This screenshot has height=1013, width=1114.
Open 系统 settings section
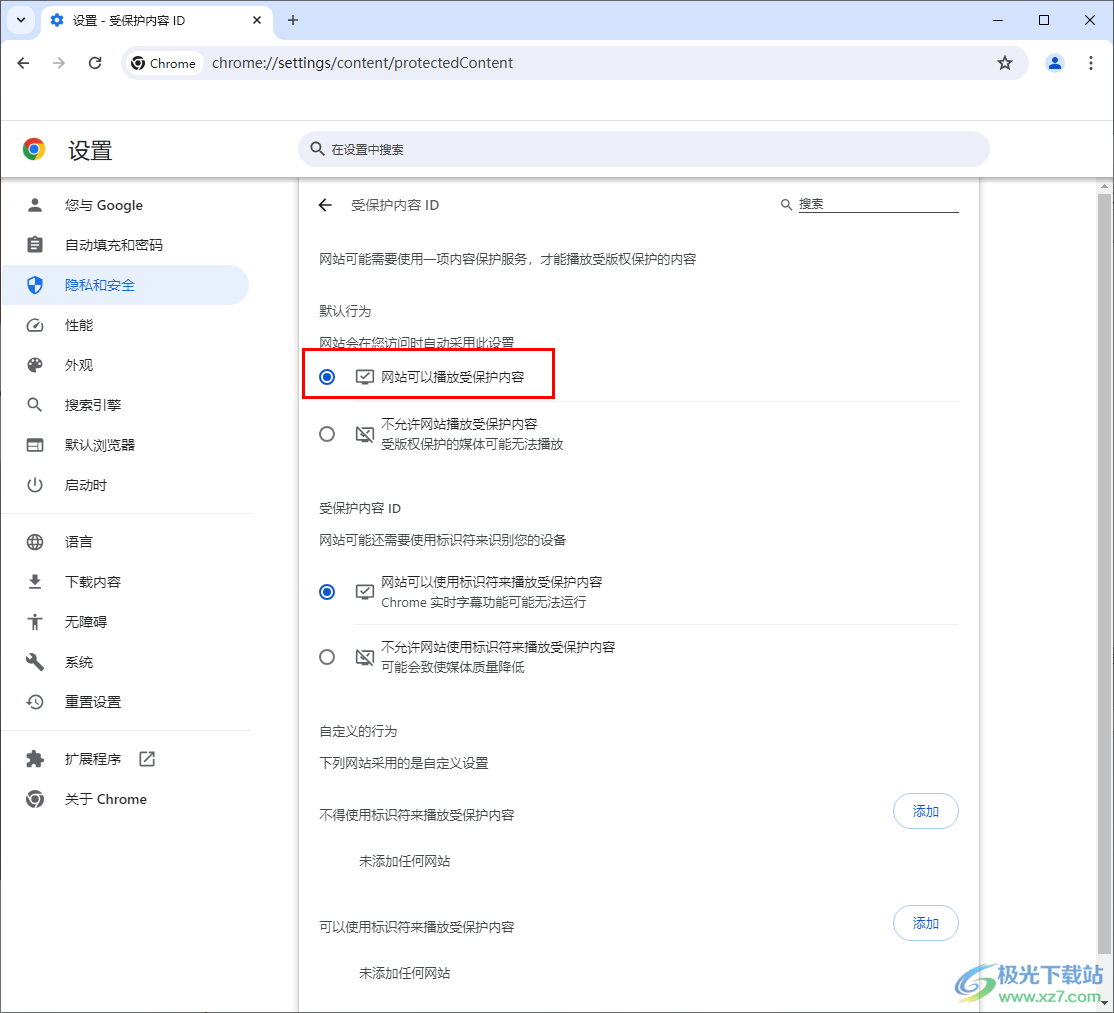coord(125,662)
